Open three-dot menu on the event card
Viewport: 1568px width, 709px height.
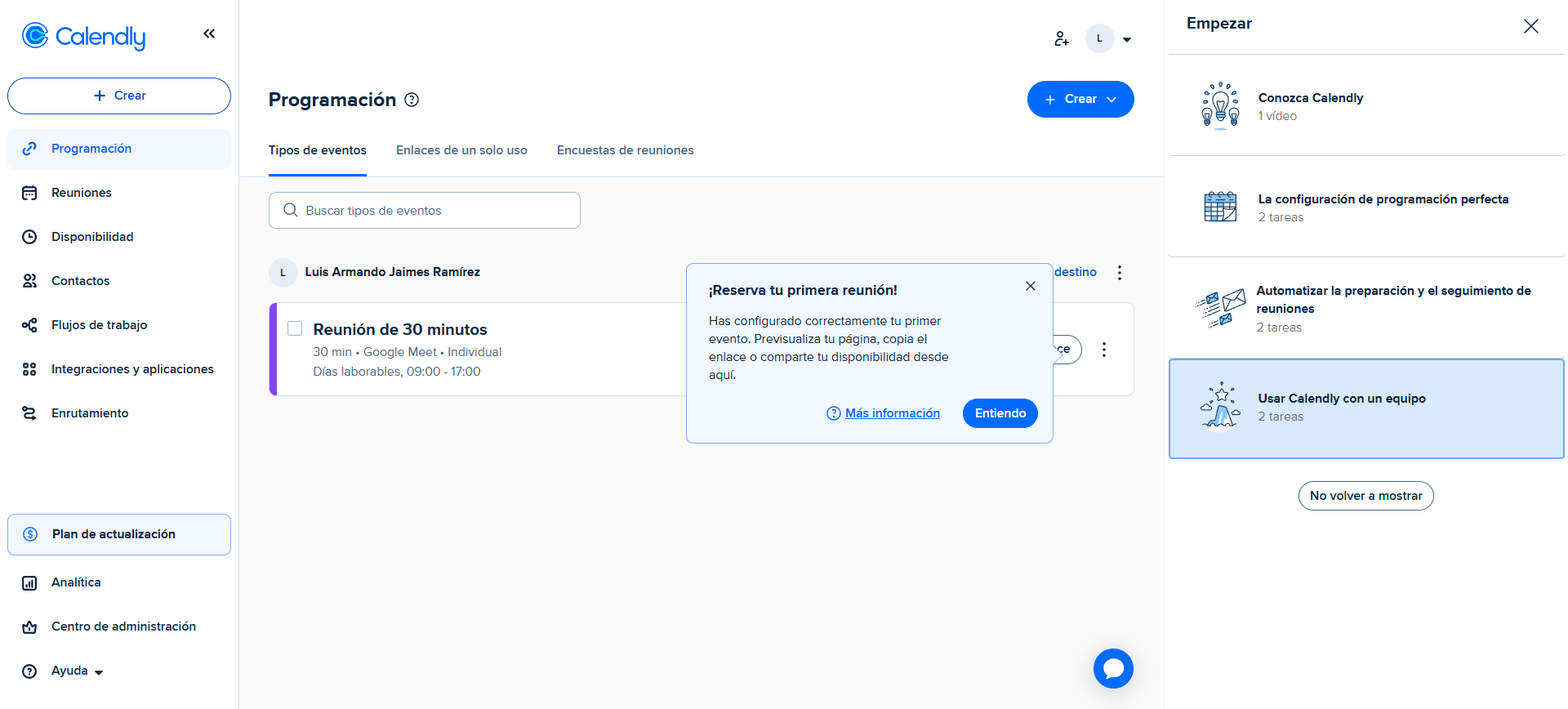1104,350
